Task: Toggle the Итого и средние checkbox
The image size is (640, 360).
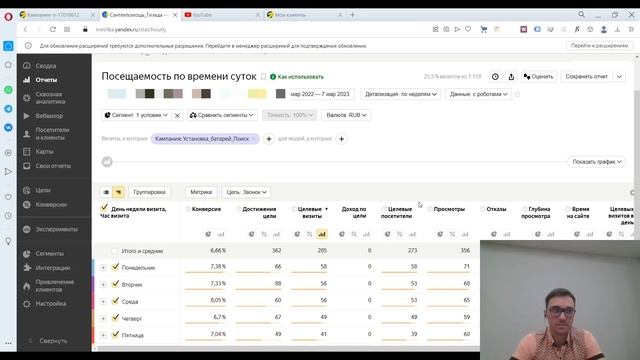Action: [115, 251]
